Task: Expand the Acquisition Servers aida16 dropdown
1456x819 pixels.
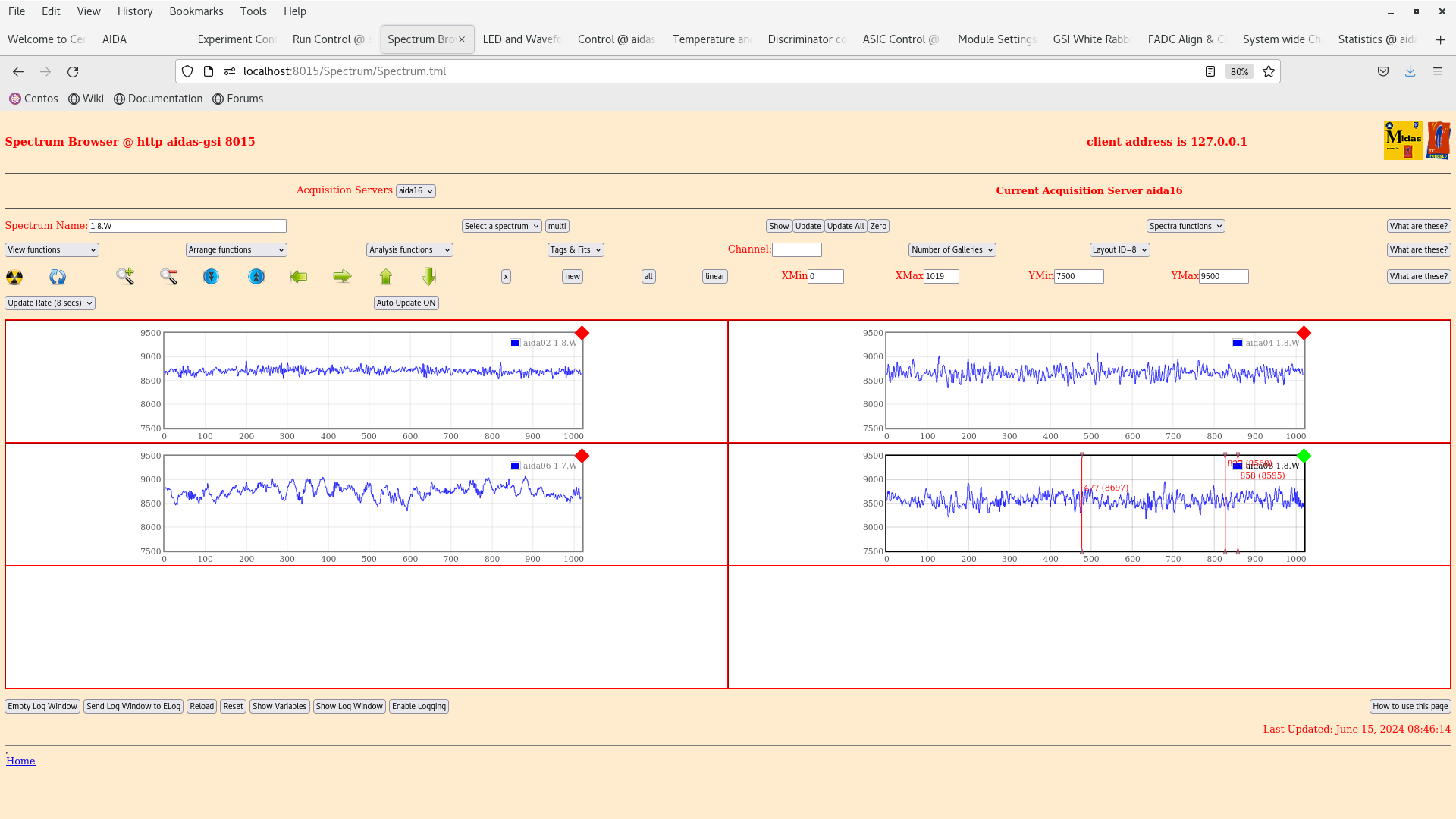Action: coord(416,191)
